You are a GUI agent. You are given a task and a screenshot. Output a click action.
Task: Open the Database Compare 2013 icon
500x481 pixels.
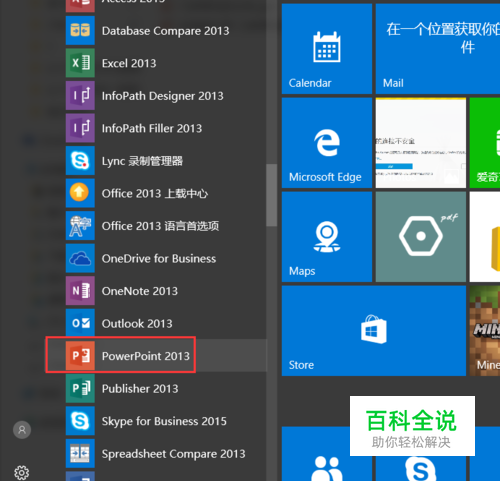pos(80,30)
